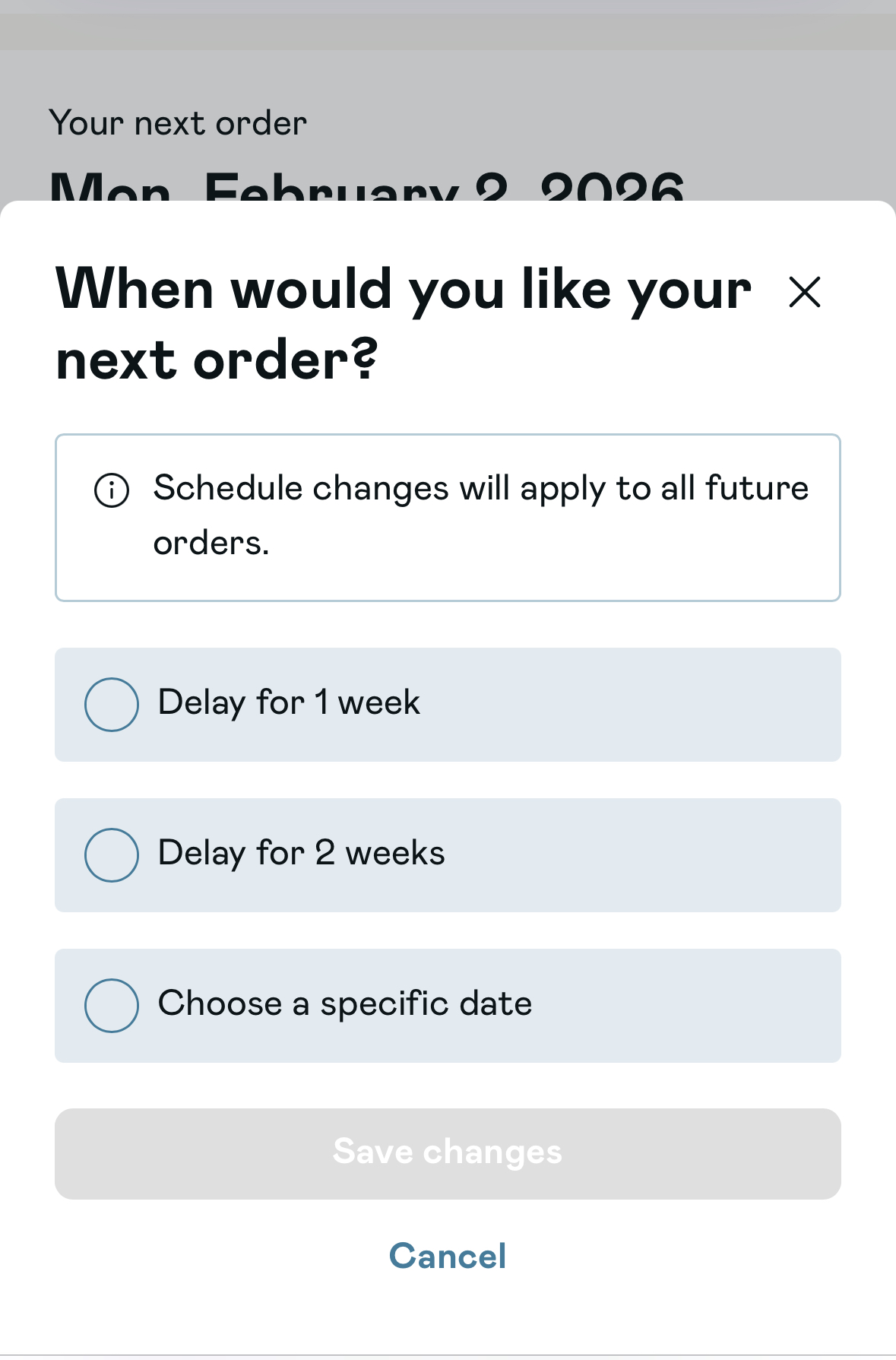Viewport: 896px width, 1360px height.
Task: Click the word "orders." in the notice box
Action: (211, 544)
